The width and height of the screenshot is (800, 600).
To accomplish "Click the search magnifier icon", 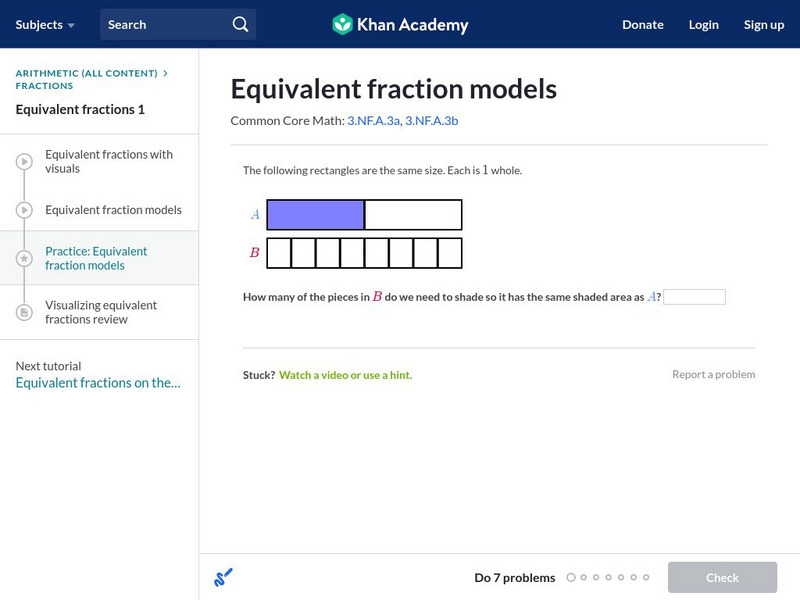I will tap(240, 24).
